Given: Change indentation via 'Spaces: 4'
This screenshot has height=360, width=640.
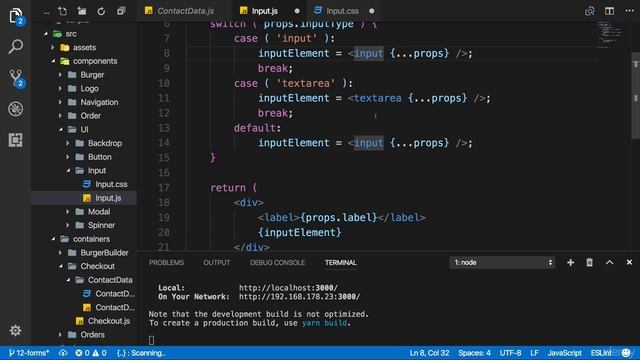Looking at the screenshot, I should pyautogui.click(x=474, y=353).
